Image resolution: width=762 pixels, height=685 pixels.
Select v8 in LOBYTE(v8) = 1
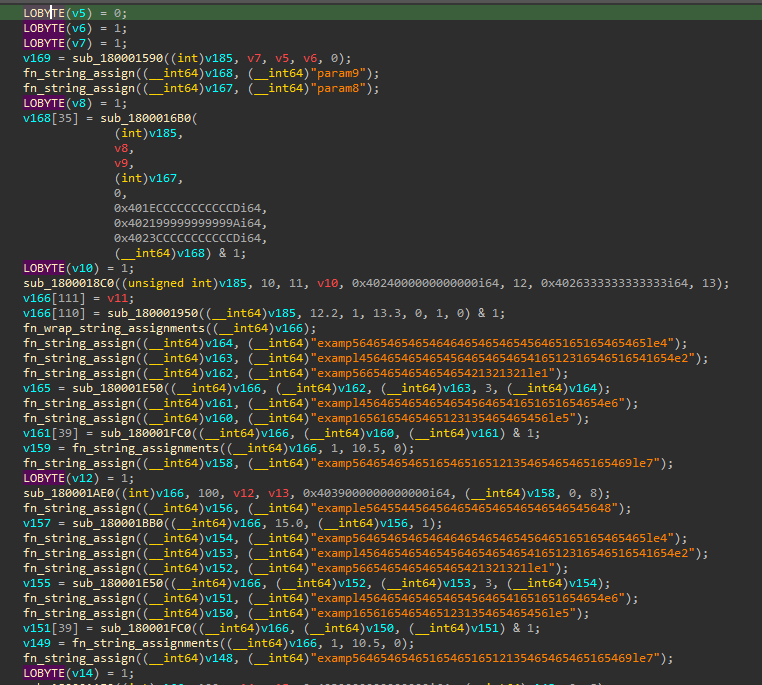click(78, 103)
